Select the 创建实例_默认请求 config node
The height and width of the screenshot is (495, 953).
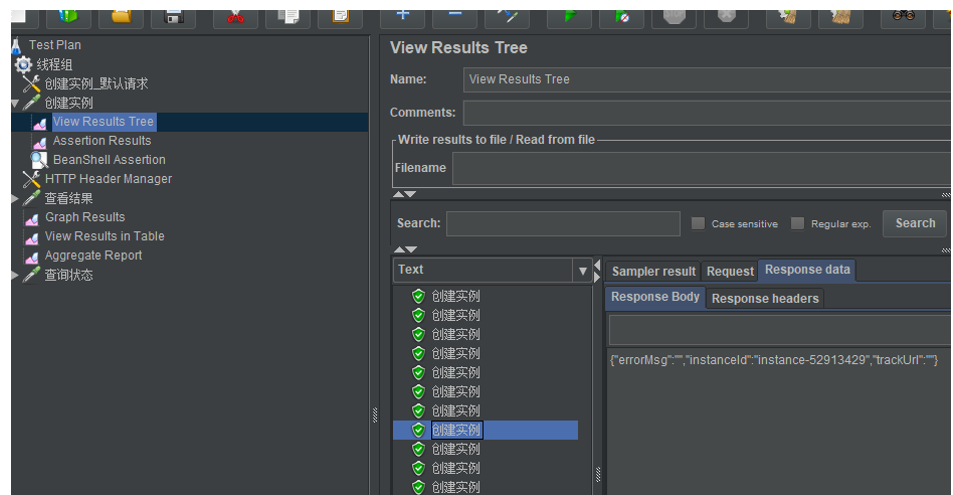pos(96,84)
